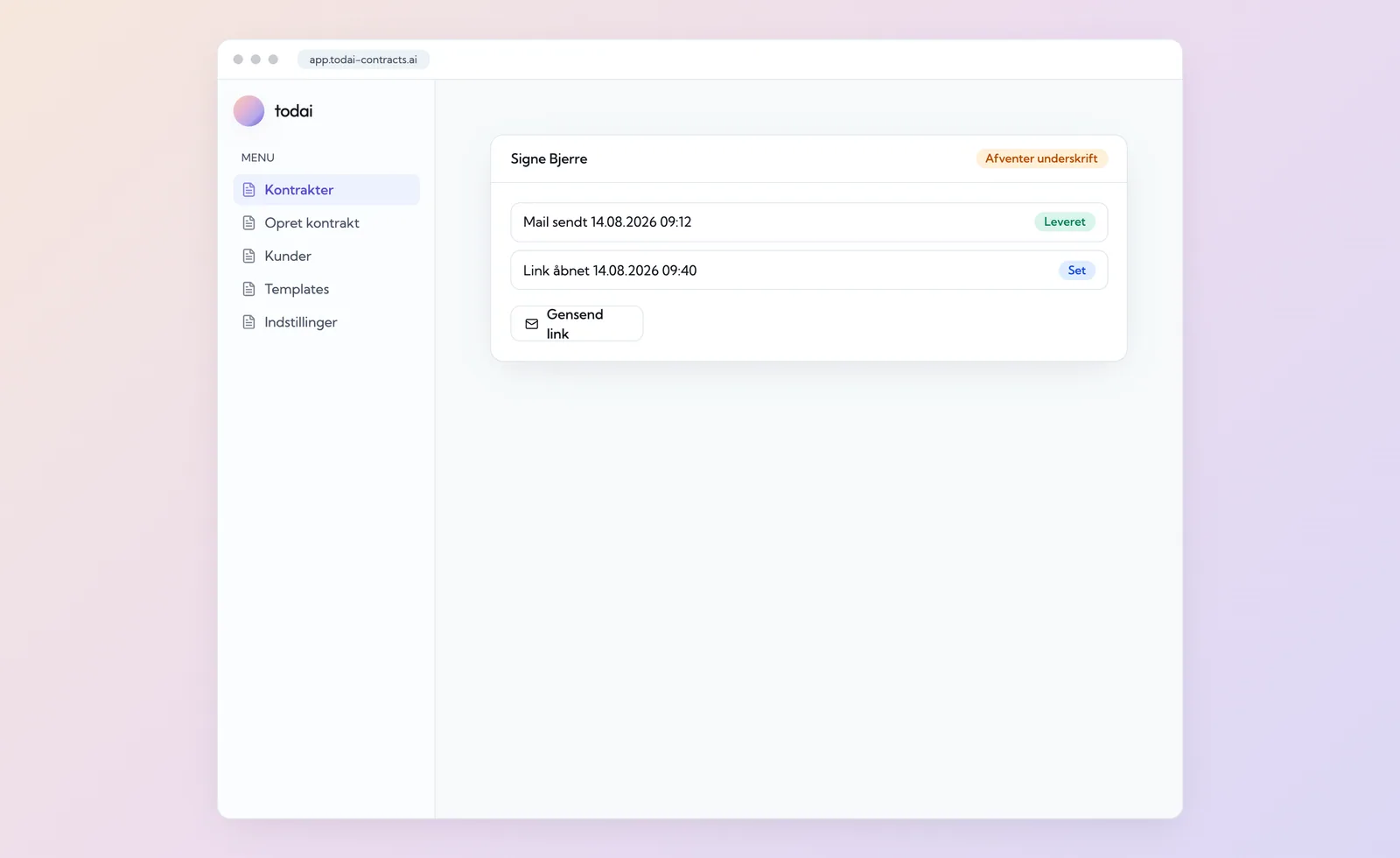Viewport: 1400px width, 858px height.
Task: Select the Link åbnet 14.08.2026 row
Action: [808, 271]
